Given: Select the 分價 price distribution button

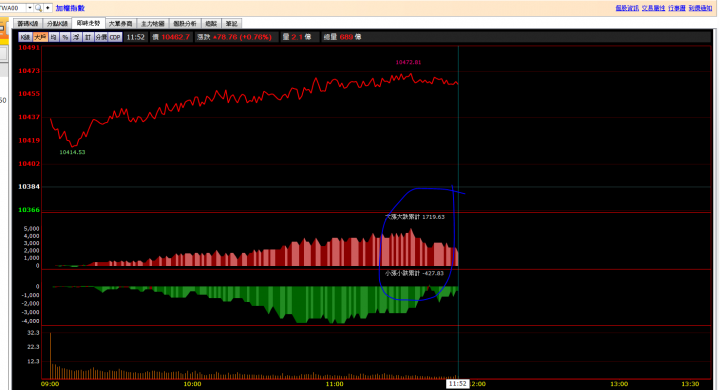Looking at the screenshot, I should 101,37.
